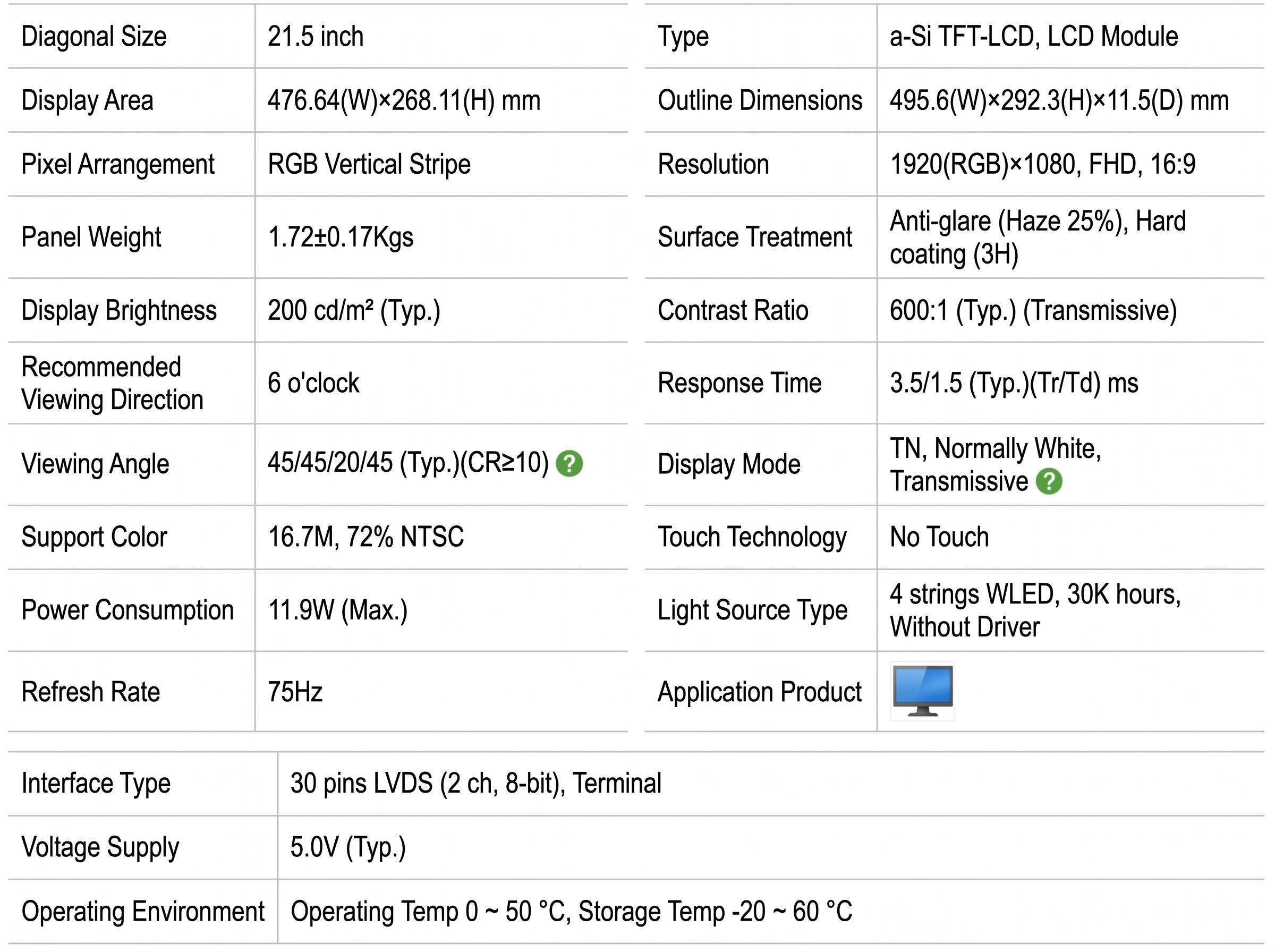The width and height of the screenshot is (1275, 952).
Task: Click the green help icon beside Transmissive
Action: click(x=1049, y=482)
